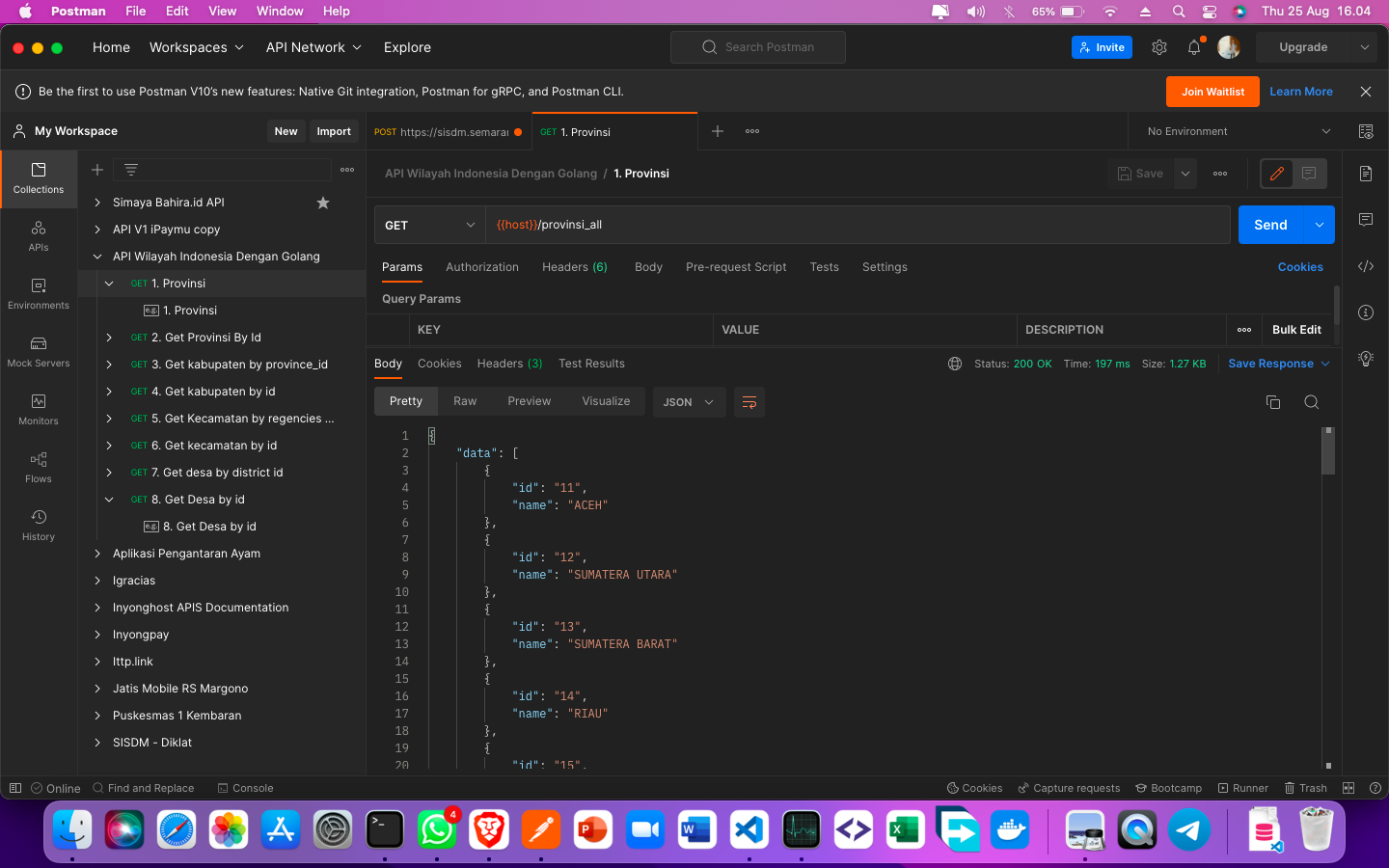Toggle line wrapping in the response editor

(749, 402)
